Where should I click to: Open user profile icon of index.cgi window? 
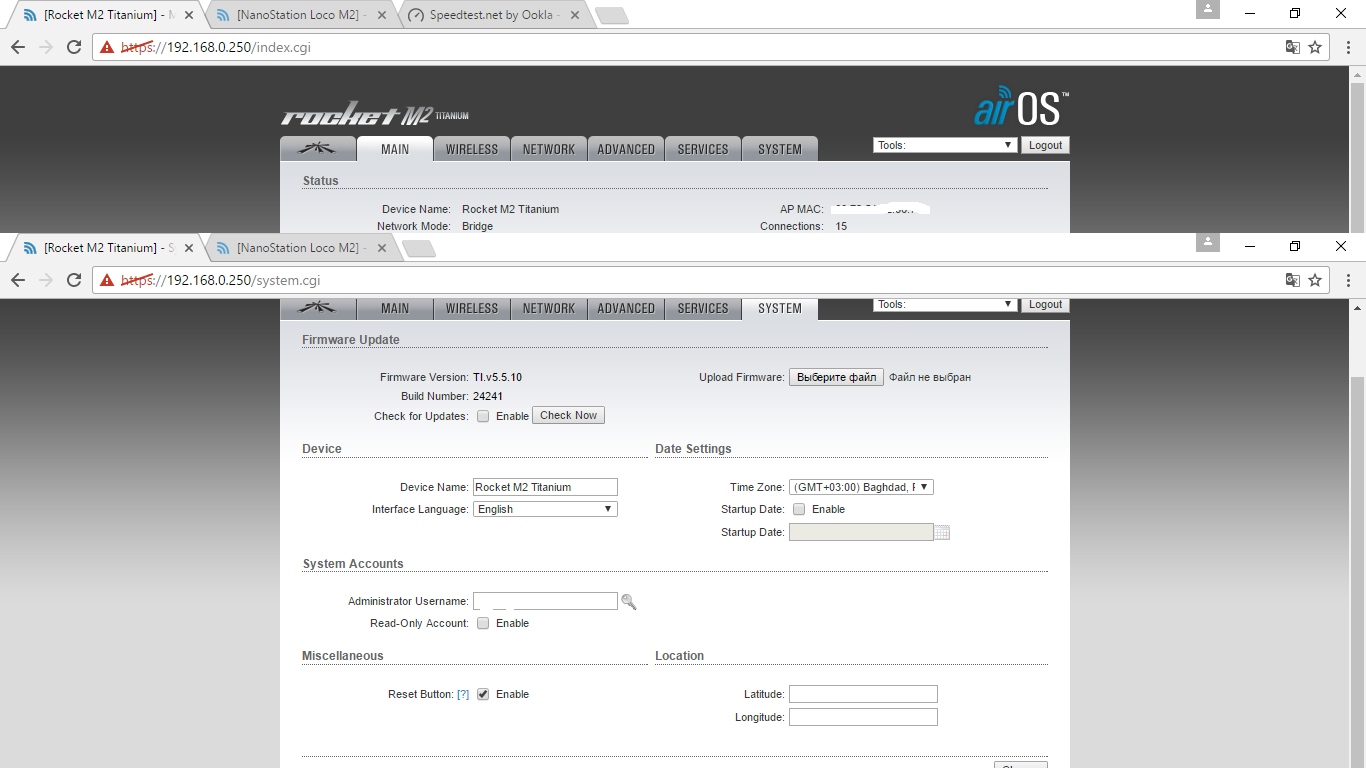click(x=1210, y=9)
